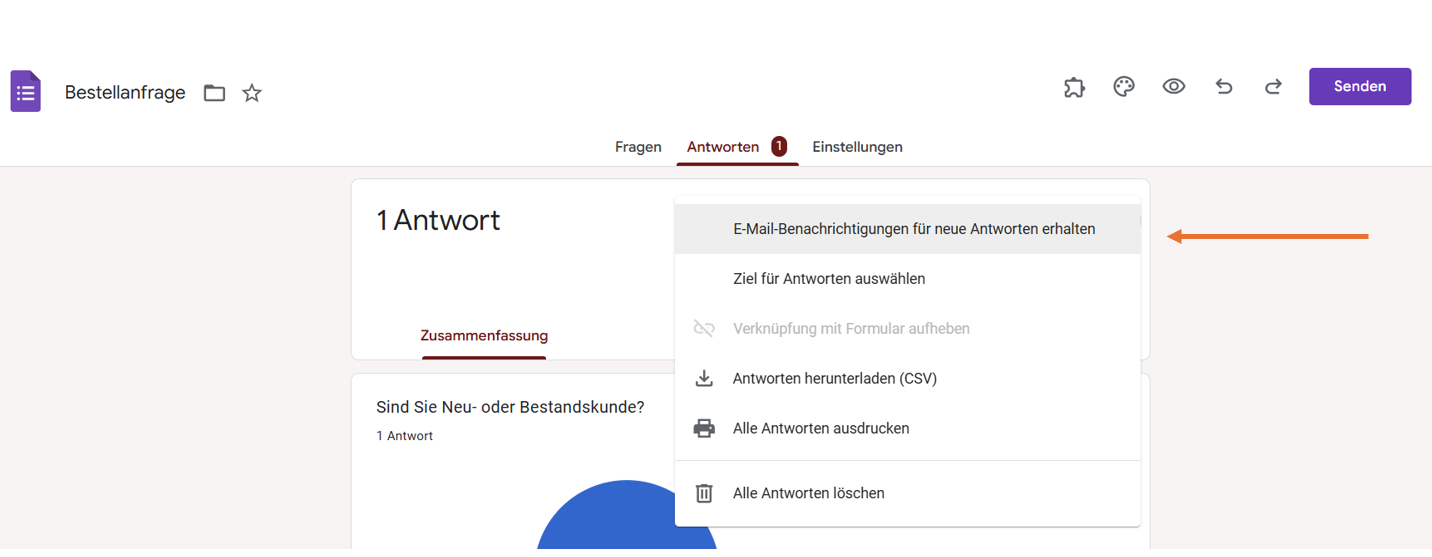1432x557 pixels.
Task: Preview the form with eye icon
Action: pos(1174,87)
